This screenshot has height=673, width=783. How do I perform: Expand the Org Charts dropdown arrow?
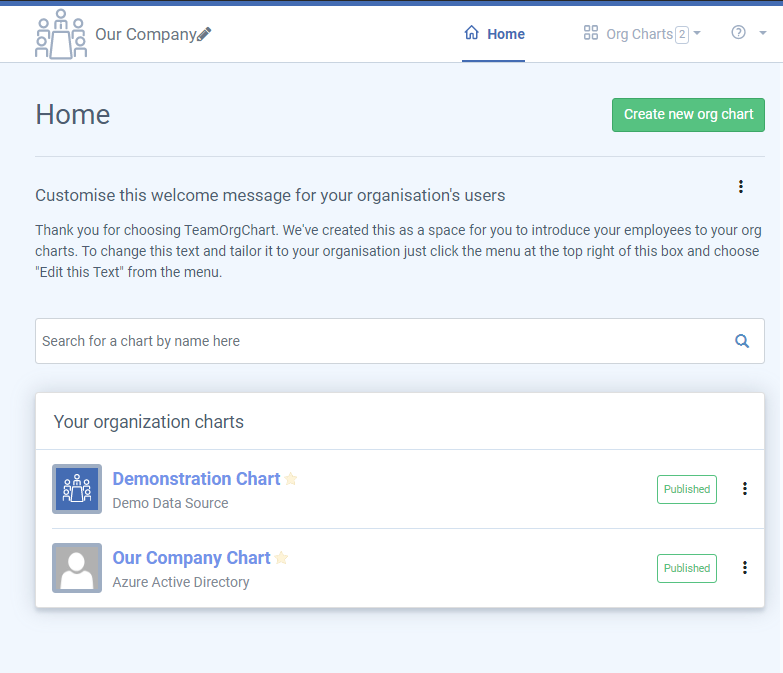(x=697, y=33)
